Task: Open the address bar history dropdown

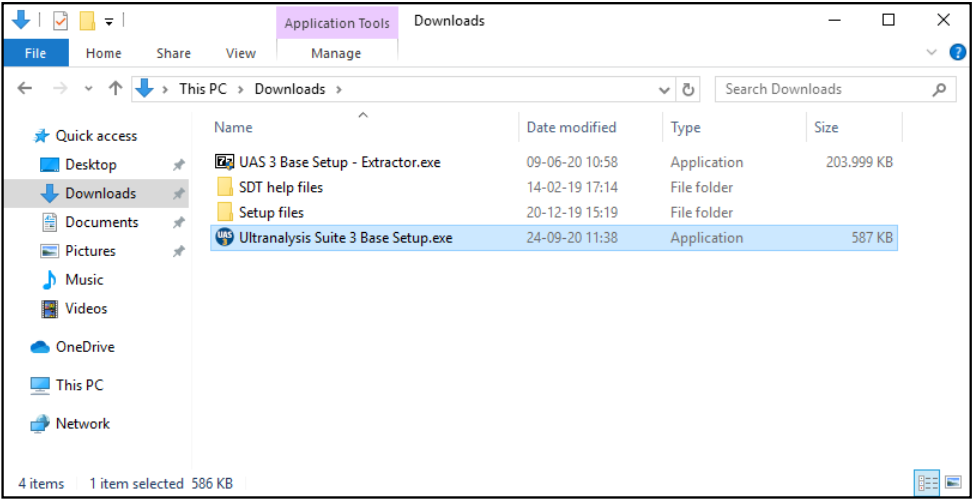Action: coord(665,89)
